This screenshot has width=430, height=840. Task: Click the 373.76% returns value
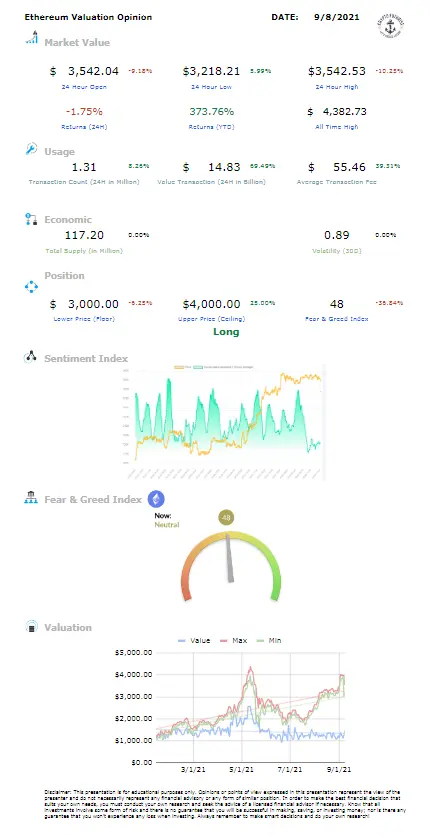212,111
